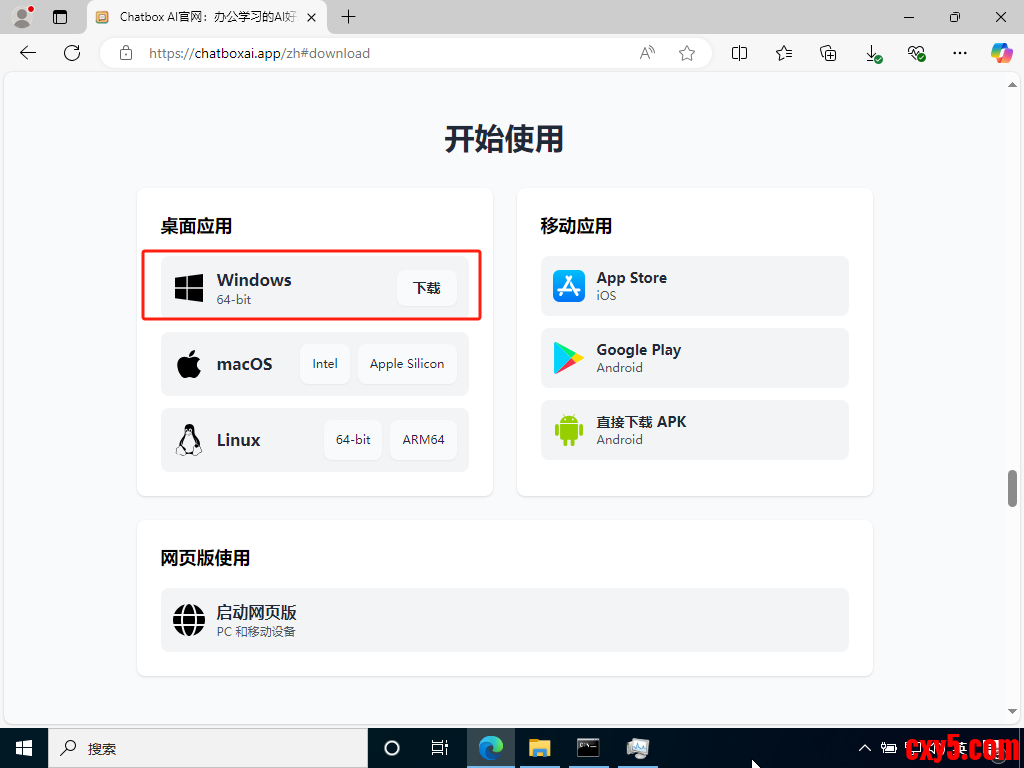
Task: Download the Linux 64-bit build
Action: pyautogui.click(x=353, y=440)
